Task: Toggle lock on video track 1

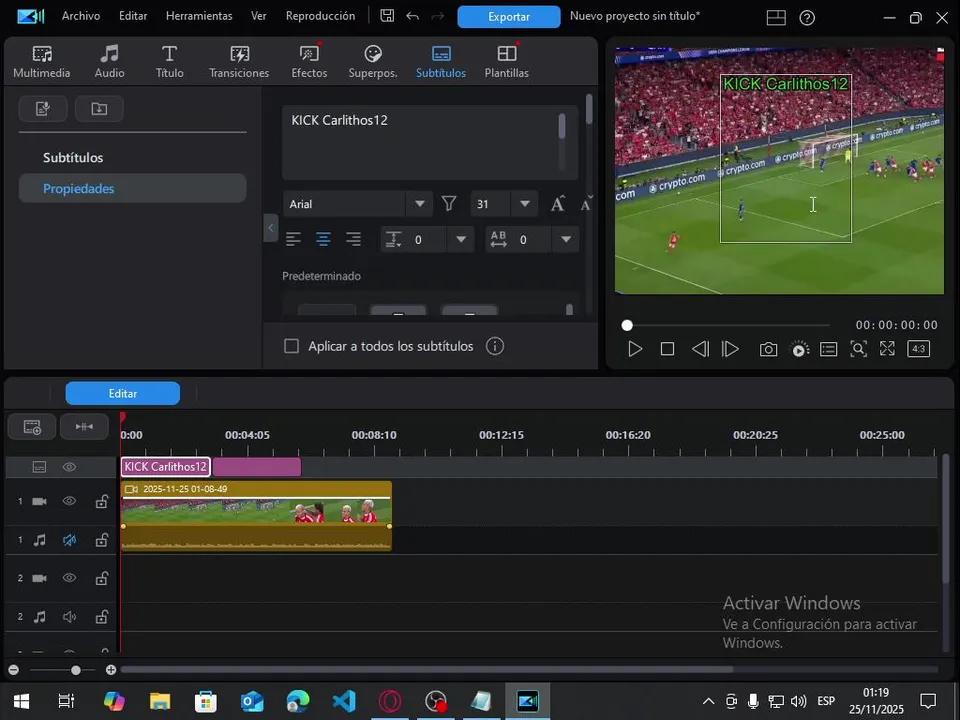Action: [102, 501]
